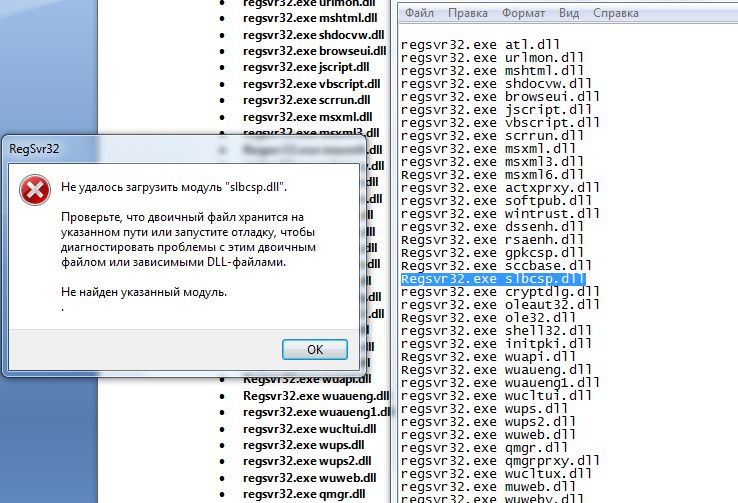Click bullet item Regsvr32.exe wuaueng.dll in document

click(316, 396)
